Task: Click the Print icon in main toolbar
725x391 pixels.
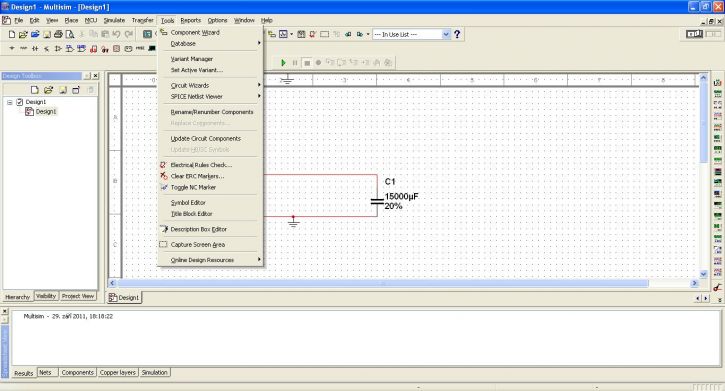Action: coord(58,34)
